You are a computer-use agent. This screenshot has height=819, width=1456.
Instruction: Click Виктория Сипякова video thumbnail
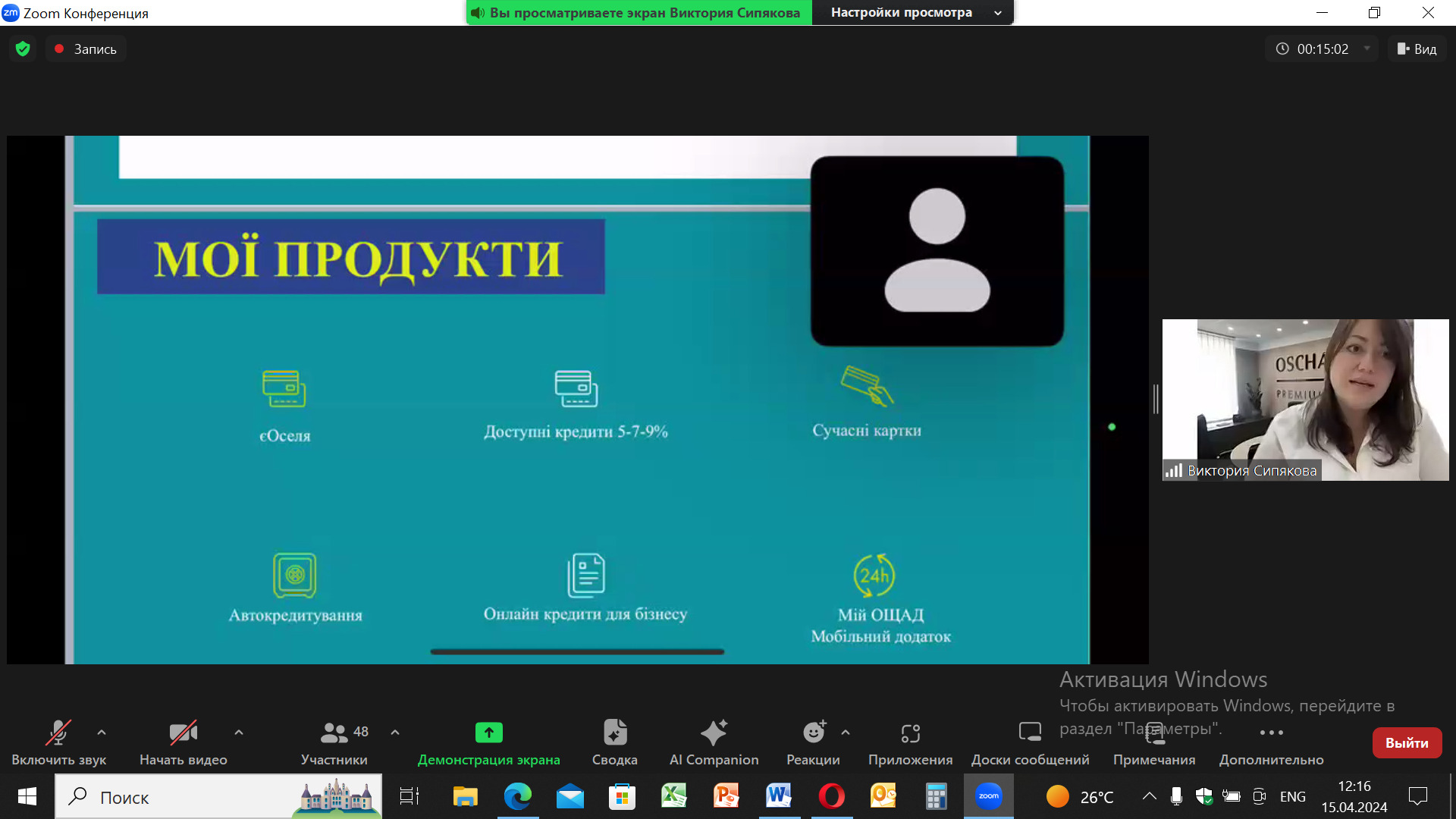[1305, 400]
